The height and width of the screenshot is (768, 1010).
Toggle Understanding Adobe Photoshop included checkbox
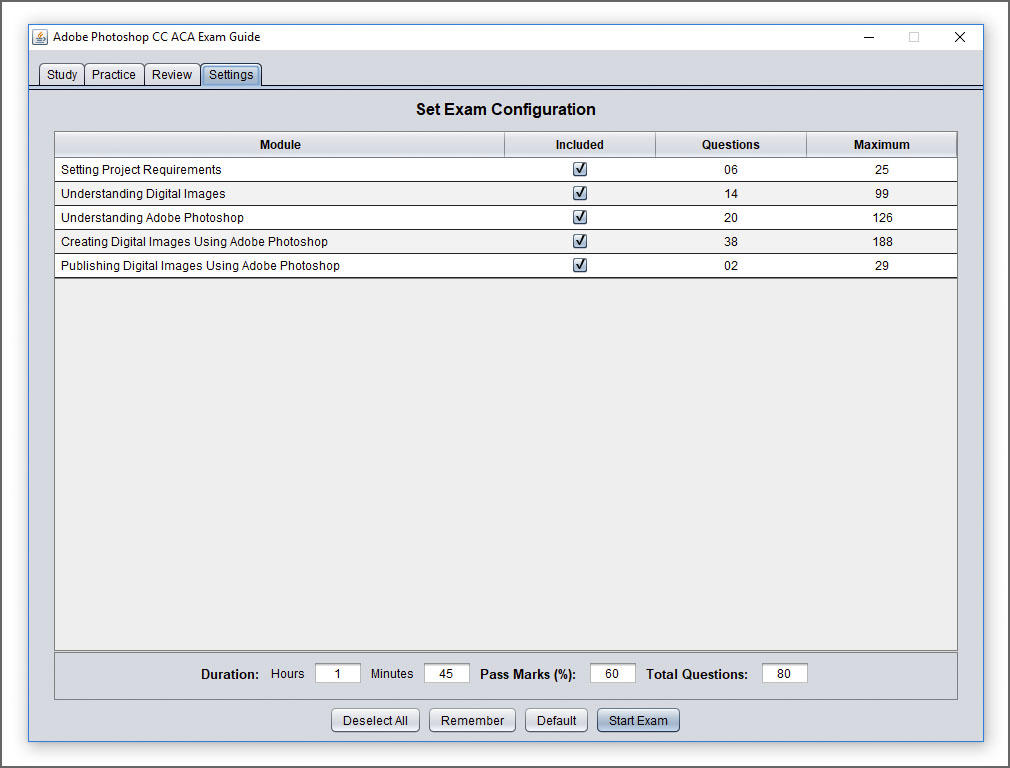click(x=580, y=216)
